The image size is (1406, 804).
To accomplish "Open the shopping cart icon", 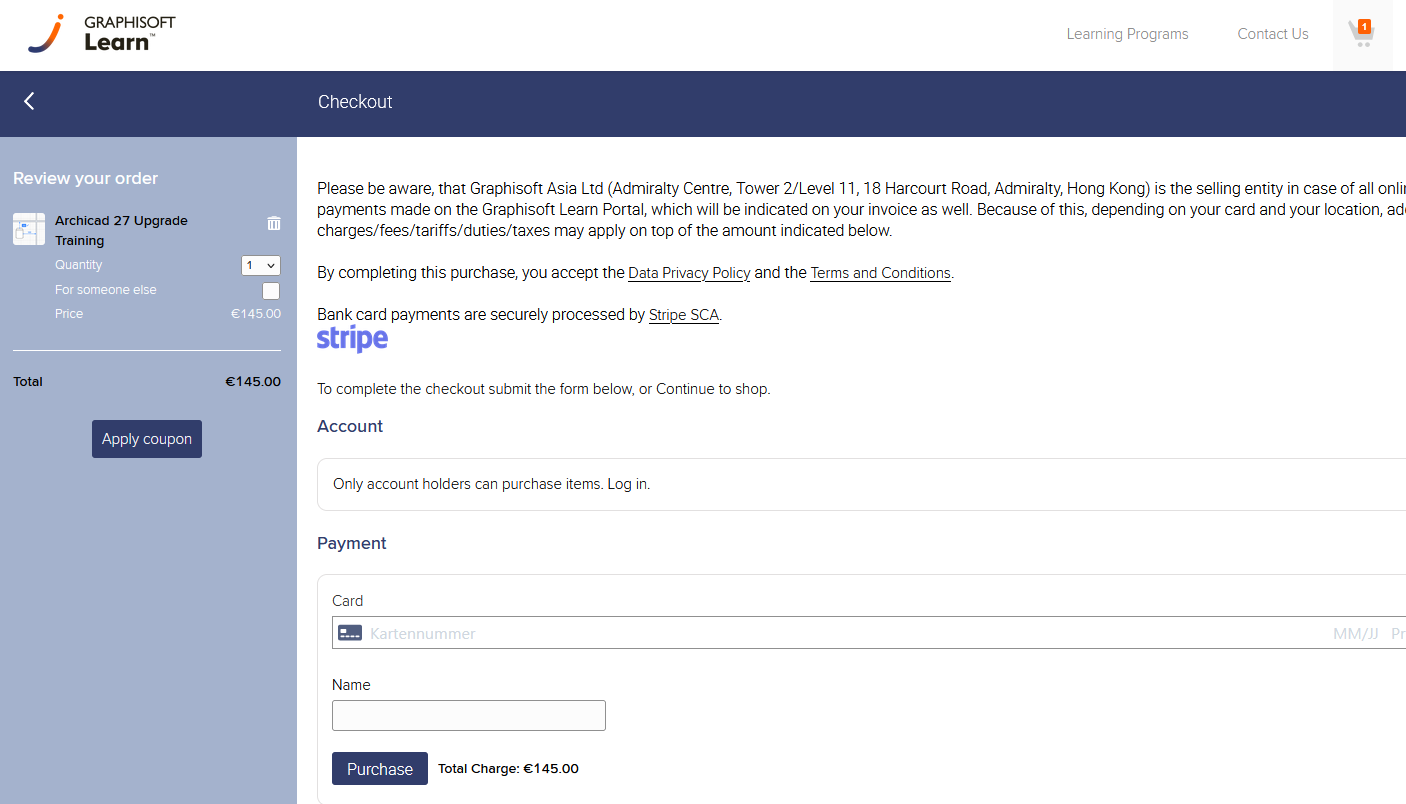I will 1362,34.
